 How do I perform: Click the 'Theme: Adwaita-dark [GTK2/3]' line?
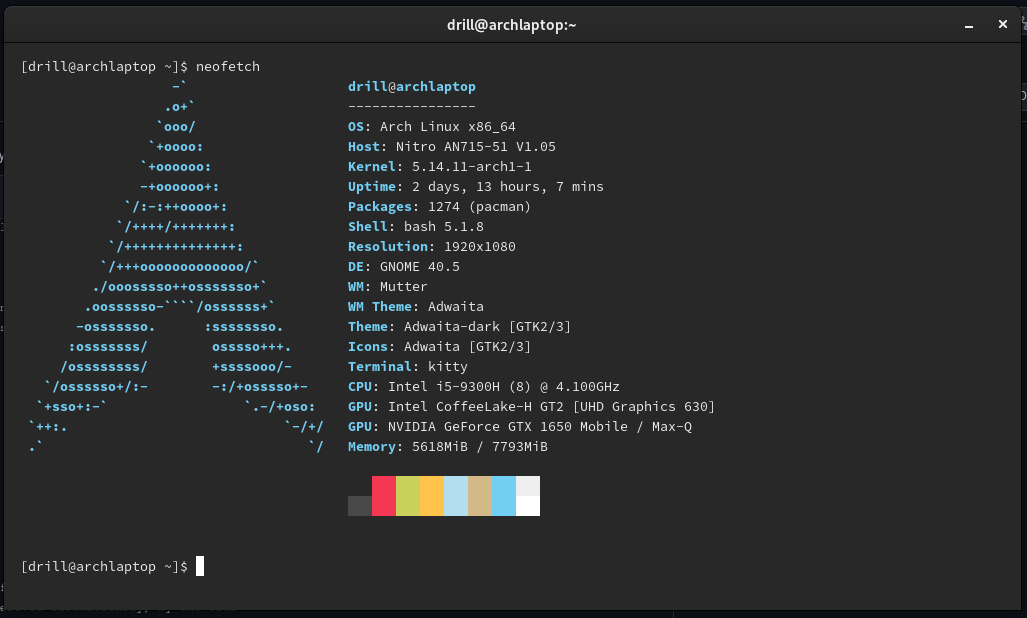point(459,327)
